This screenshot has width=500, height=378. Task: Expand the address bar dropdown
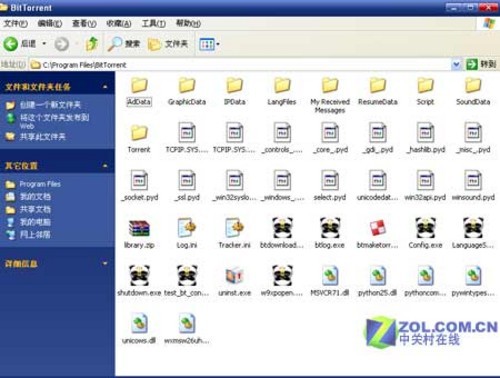point(456,64)
